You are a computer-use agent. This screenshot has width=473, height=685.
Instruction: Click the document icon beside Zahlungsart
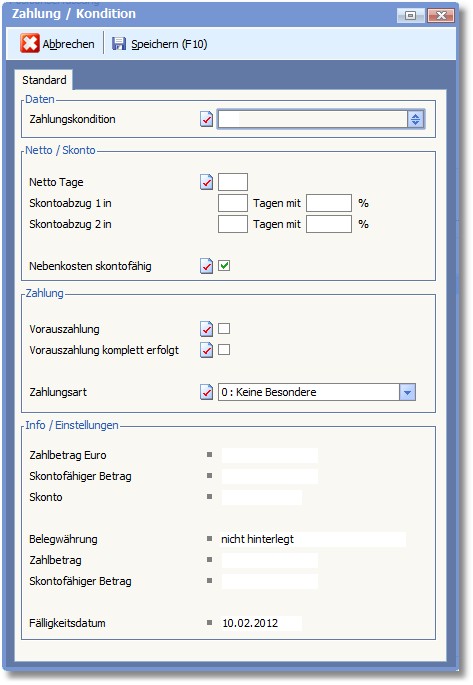click(207, 392)
